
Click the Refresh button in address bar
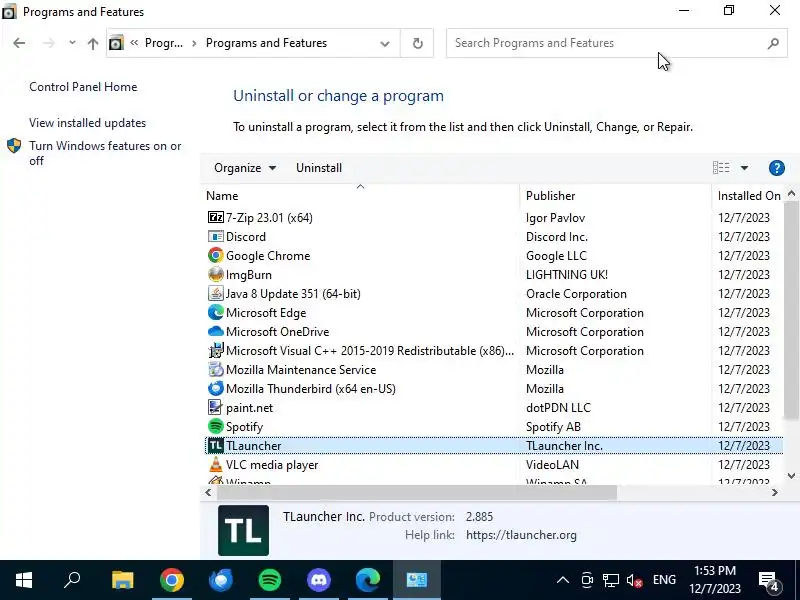pos(417,43)
